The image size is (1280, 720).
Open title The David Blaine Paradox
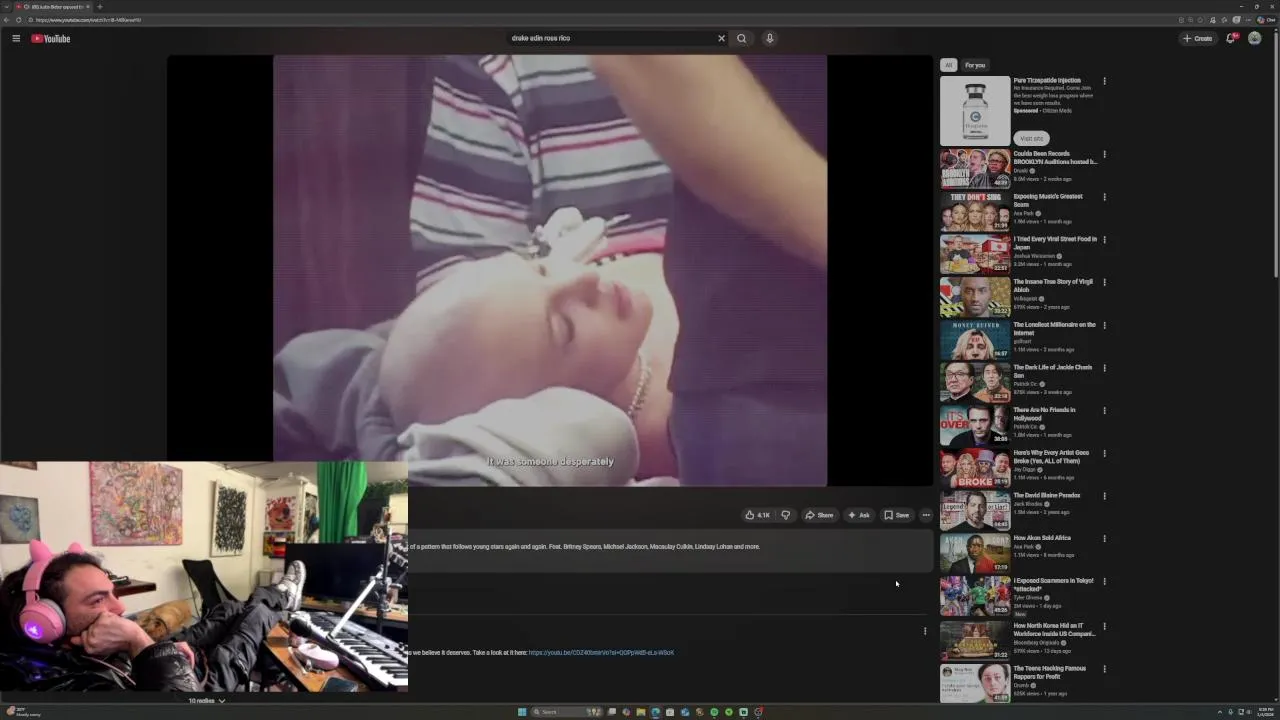click(1047, 495)
